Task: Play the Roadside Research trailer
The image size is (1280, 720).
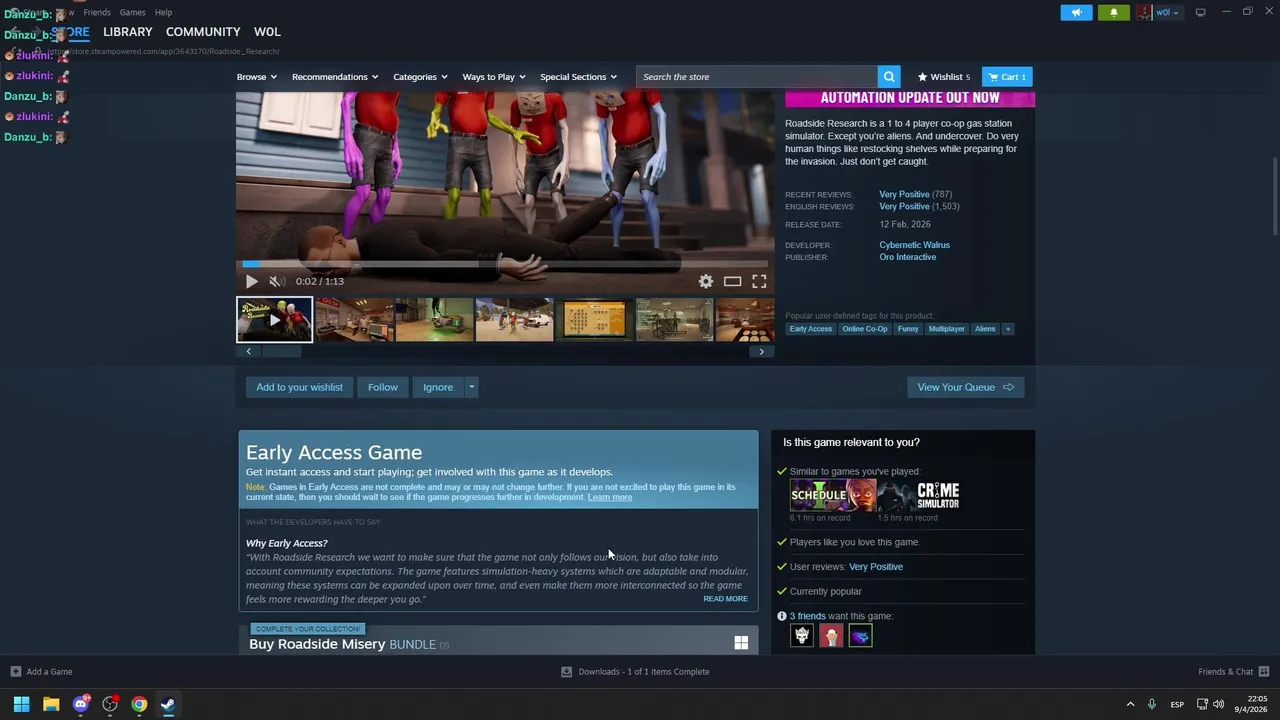Action: pos(252,282)
